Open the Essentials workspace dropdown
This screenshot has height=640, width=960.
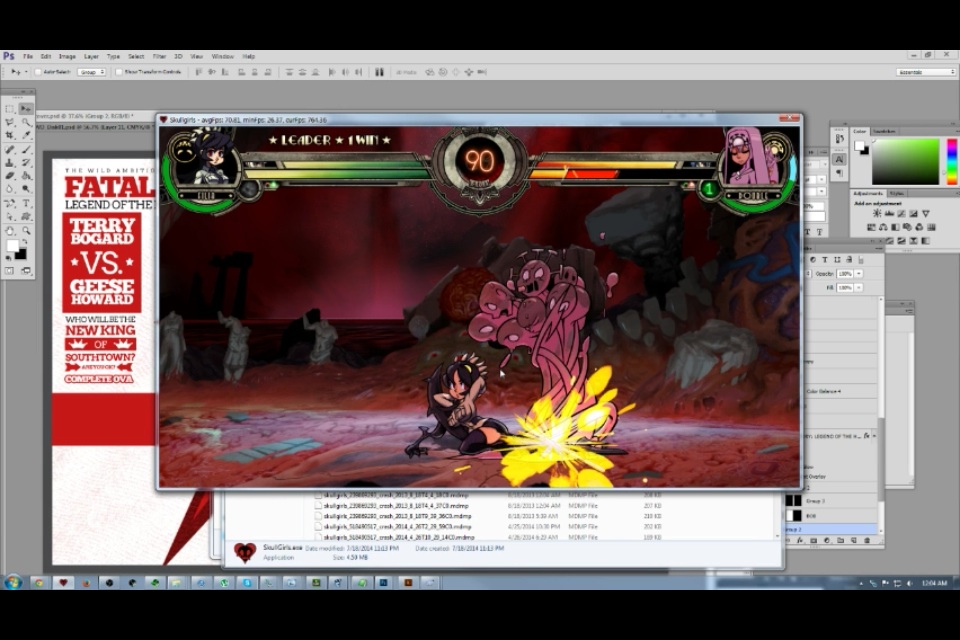[925, 72]
